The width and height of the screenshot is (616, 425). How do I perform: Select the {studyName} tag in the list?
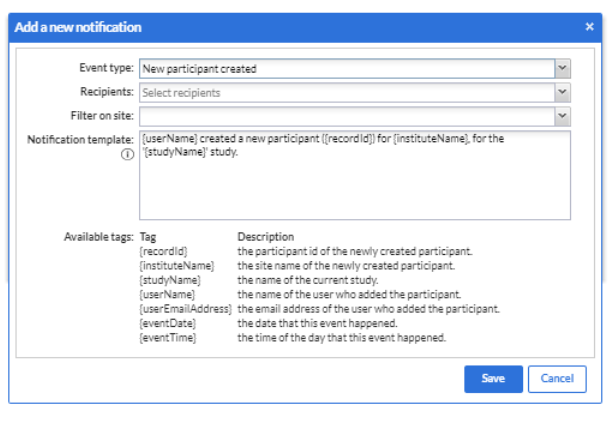(170, 280)
